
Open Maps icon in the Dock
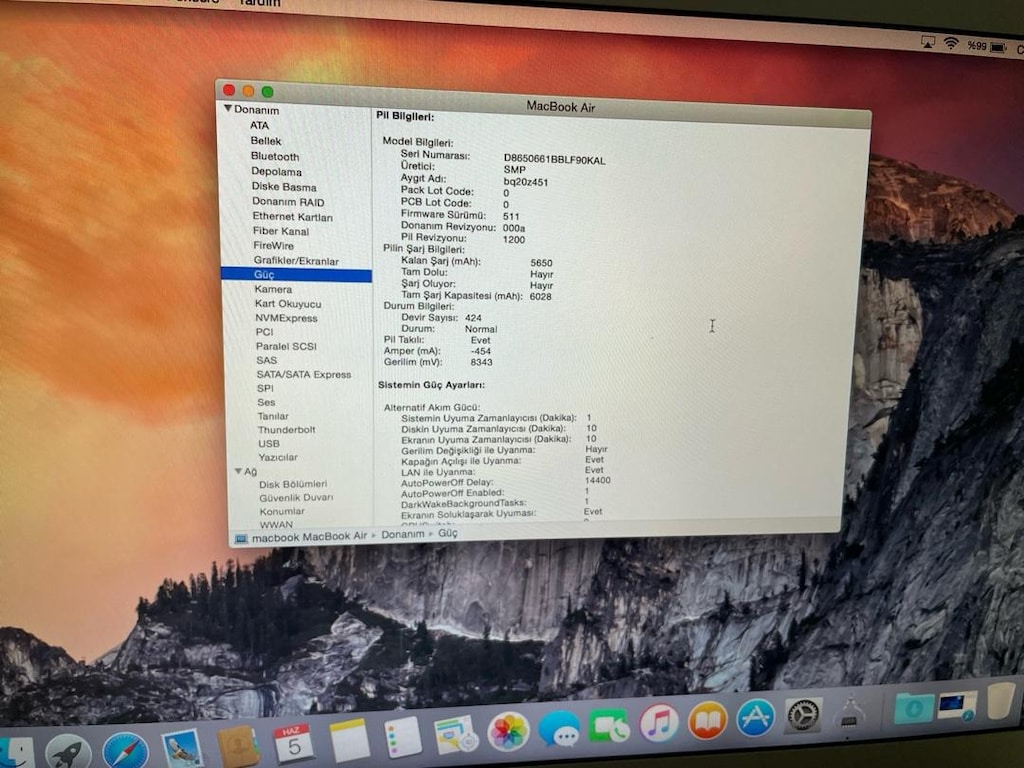click(455, 734)
